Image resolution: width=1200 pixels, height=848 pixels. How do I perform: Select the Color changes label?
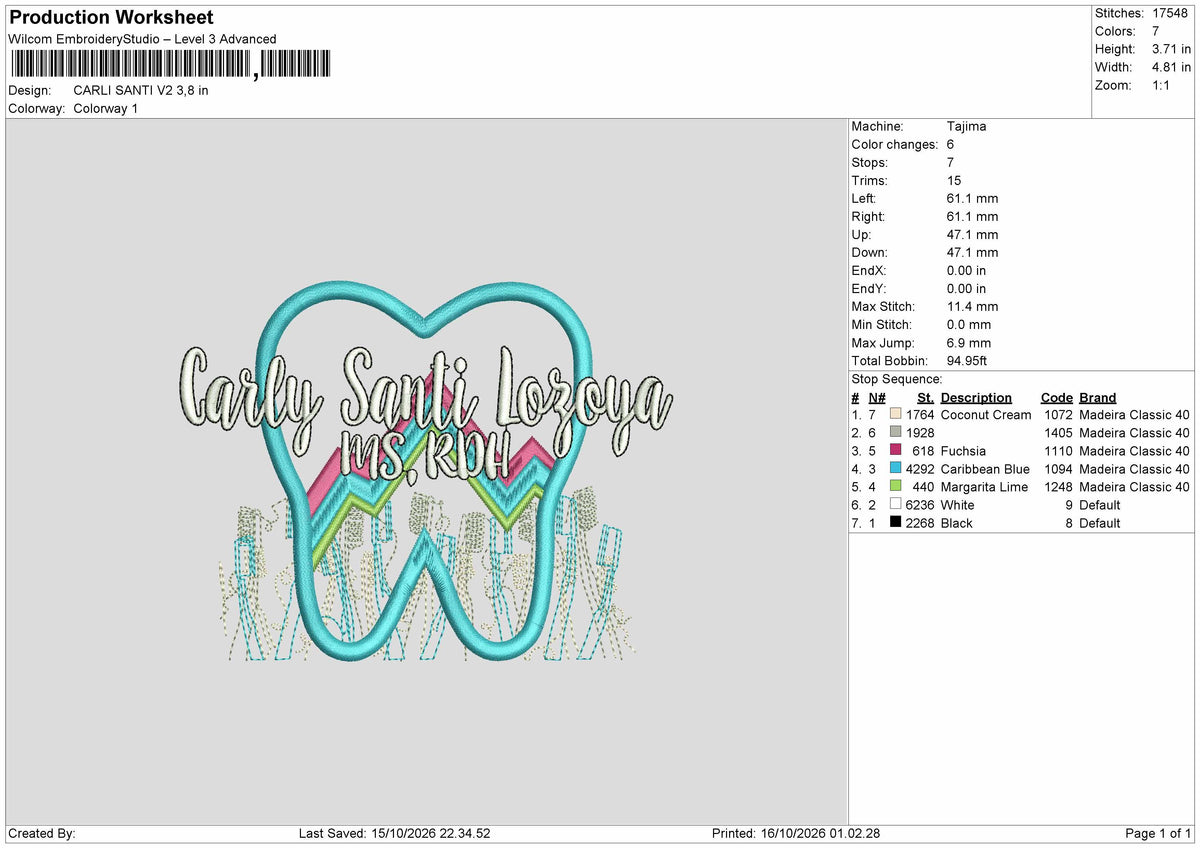coord(895,144)
